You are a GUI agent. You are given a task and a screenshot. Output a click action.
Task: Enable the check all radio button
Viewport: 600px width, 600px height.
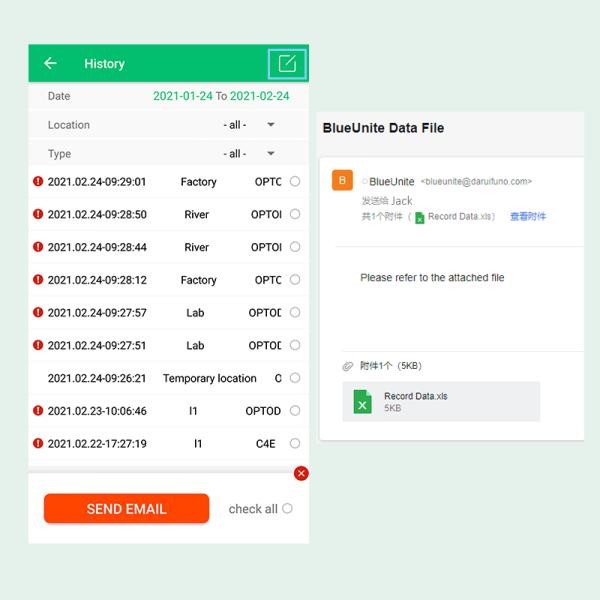pyautogui.click(x=287, y=508)
